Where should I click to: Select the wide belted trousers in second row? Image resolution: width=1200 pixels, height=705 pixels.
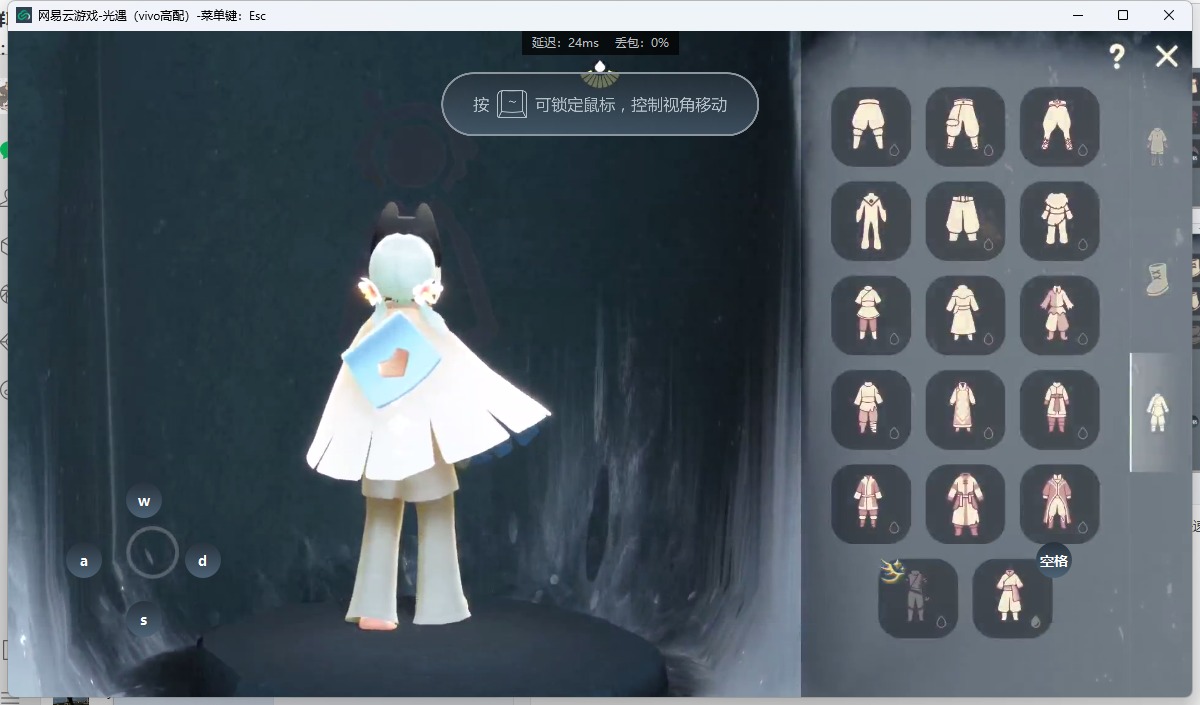tap(965, 221)
